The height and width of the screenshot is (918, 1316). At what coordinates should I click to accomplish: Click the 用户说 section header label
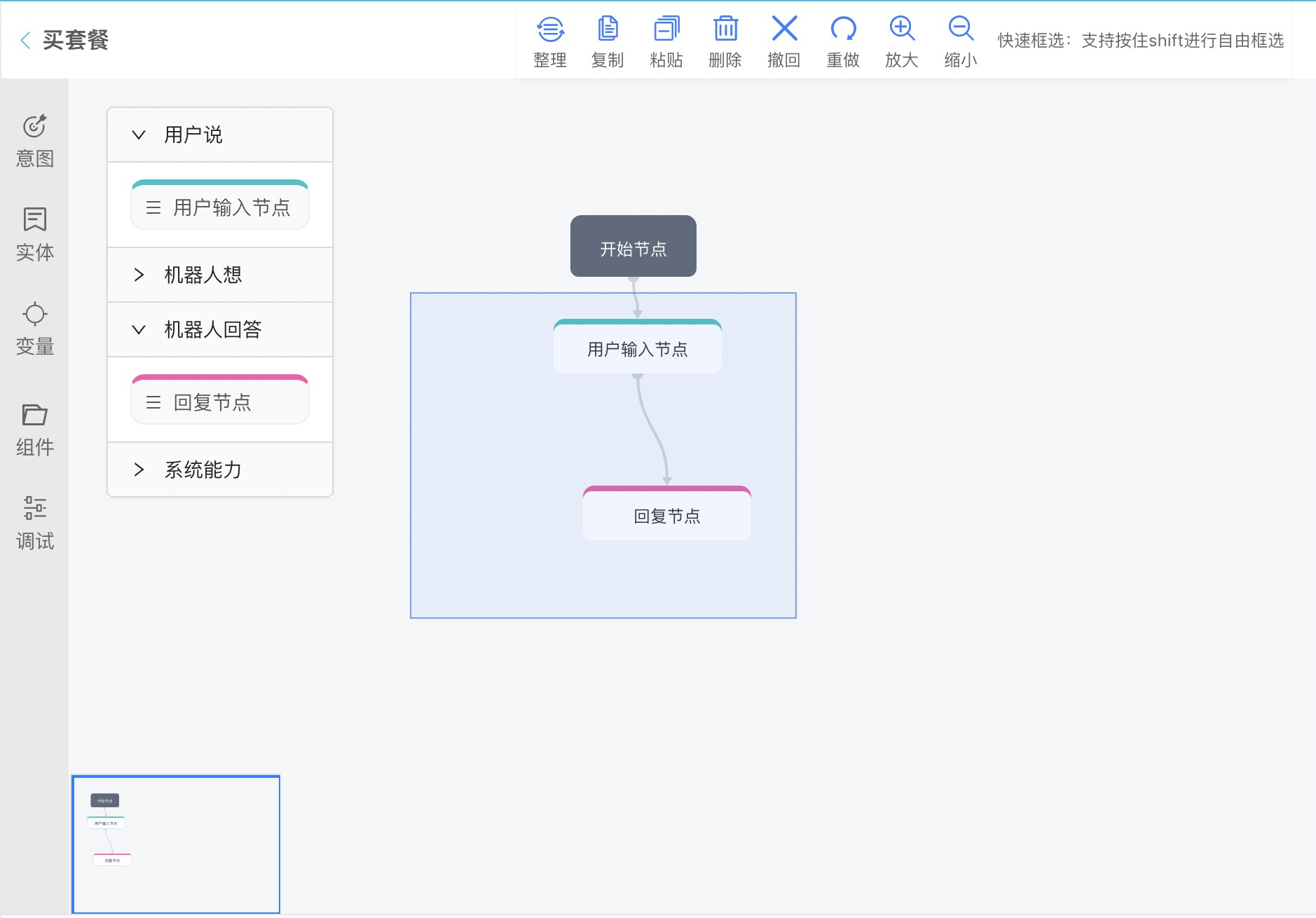tap(193, 135)
